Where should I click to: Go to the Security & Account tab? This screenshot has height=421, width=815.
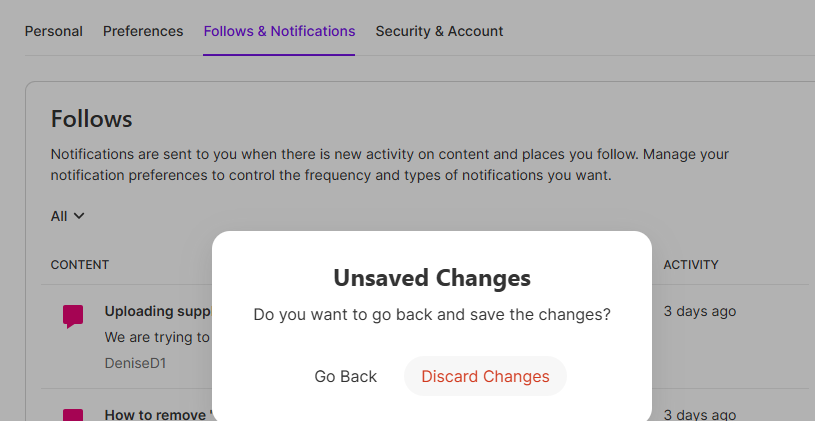pos(439,31)
